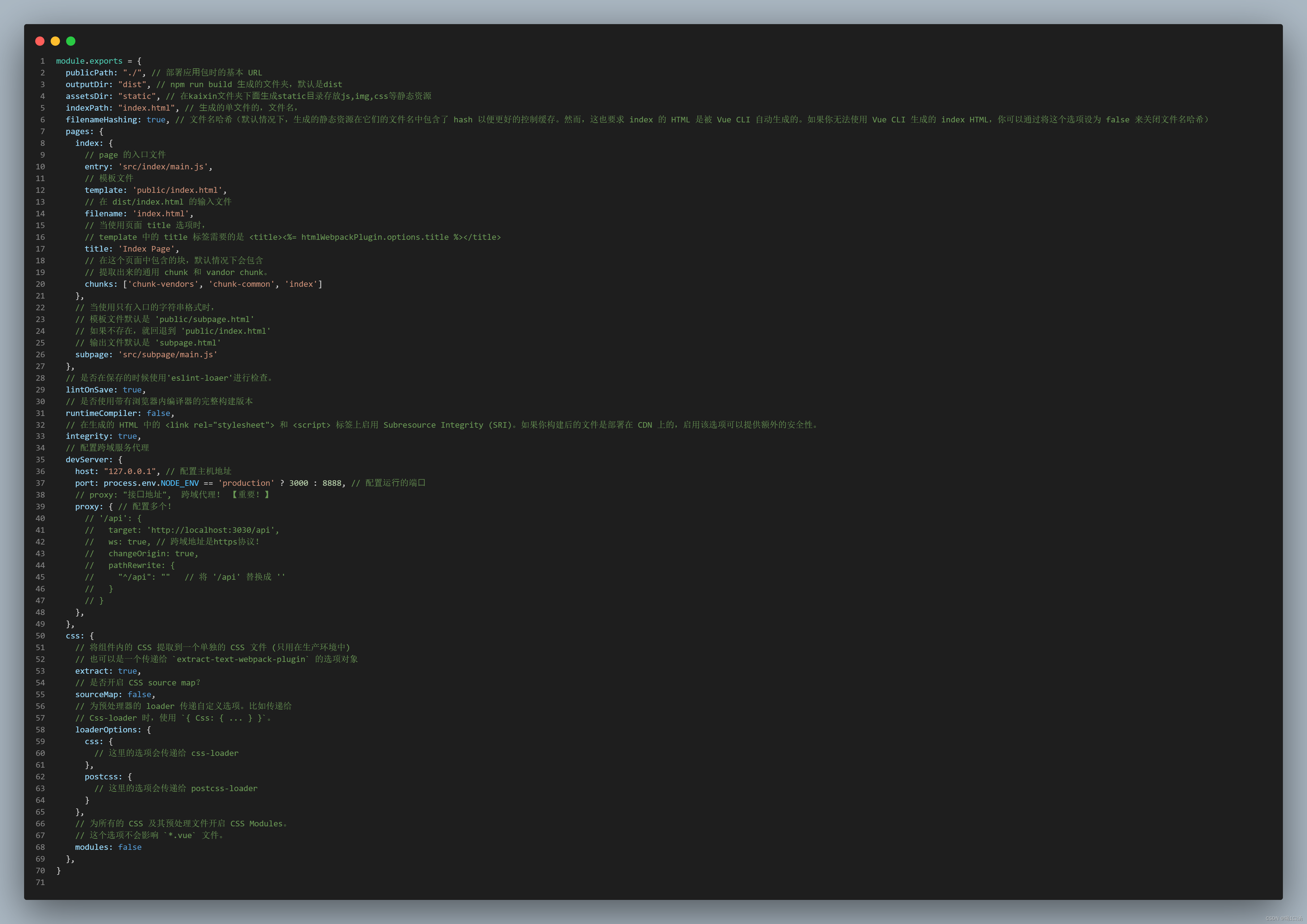Click the 'chunk-vendors' string in chunks array

tap(163, 284)
